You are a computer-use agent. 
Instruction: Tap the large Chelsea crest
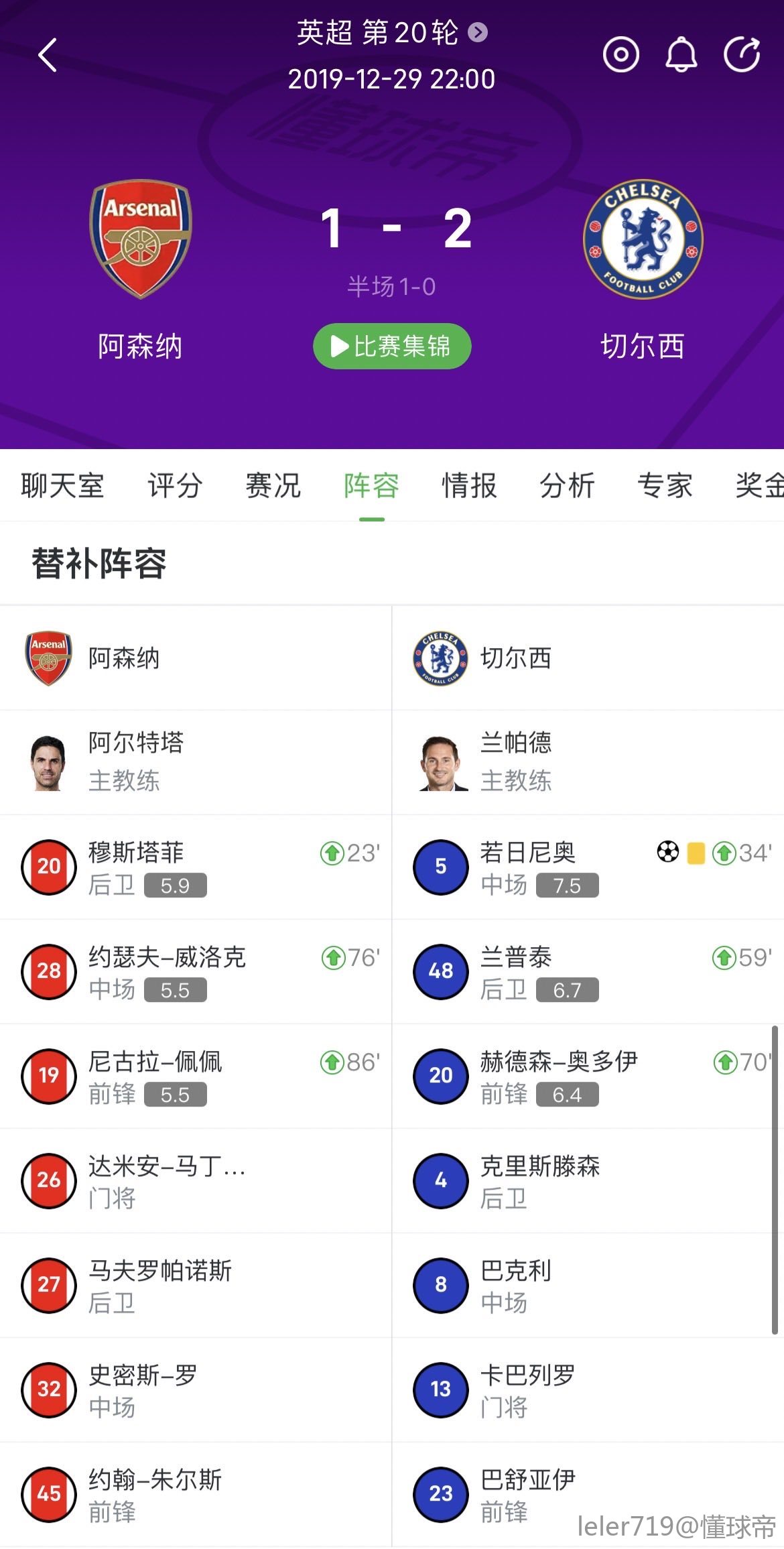(x=643, y=239)
